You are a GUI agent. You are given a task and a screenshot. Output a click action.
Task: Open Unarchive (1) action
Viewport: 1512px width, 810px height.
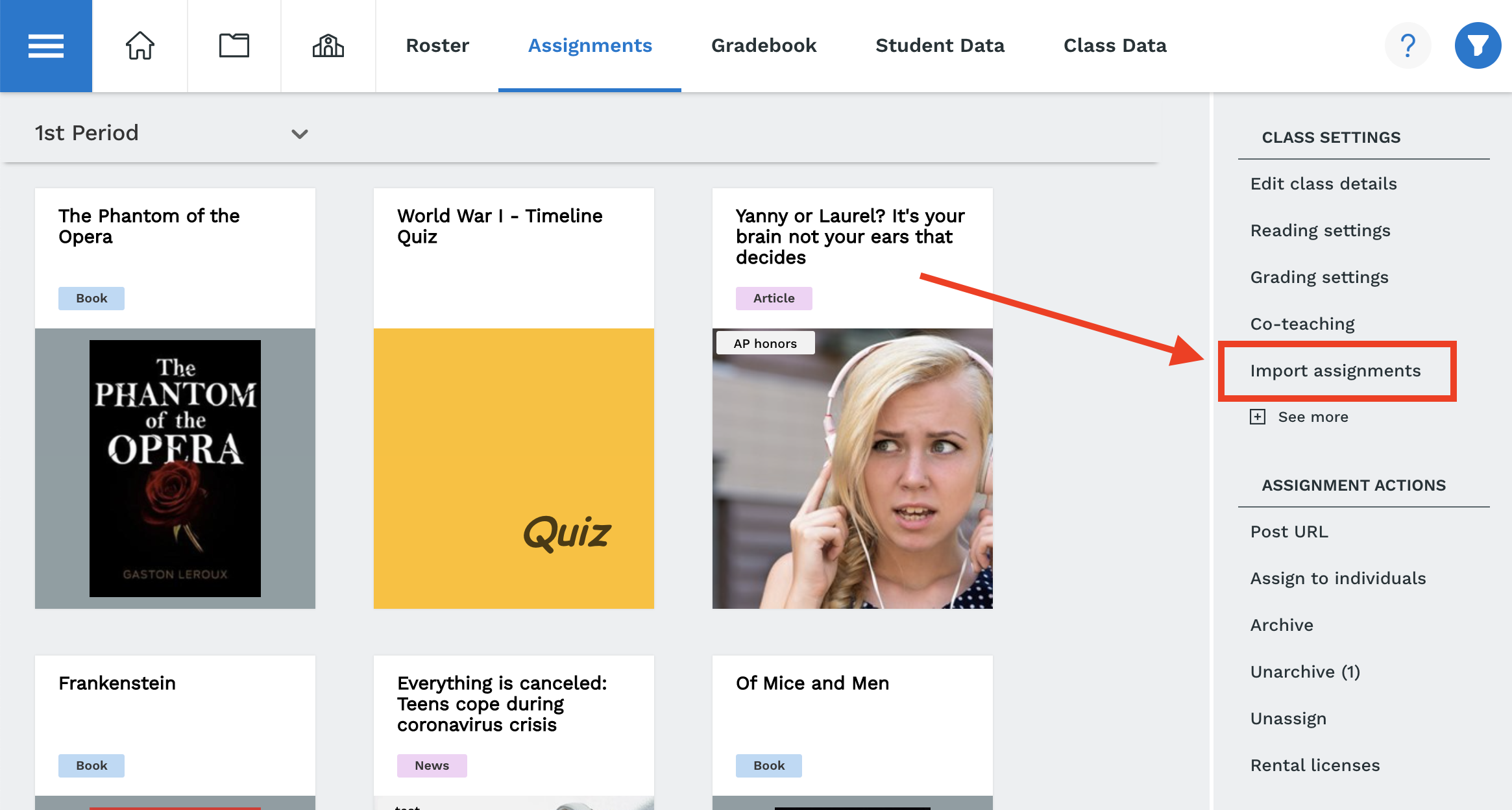(1305, 672)
